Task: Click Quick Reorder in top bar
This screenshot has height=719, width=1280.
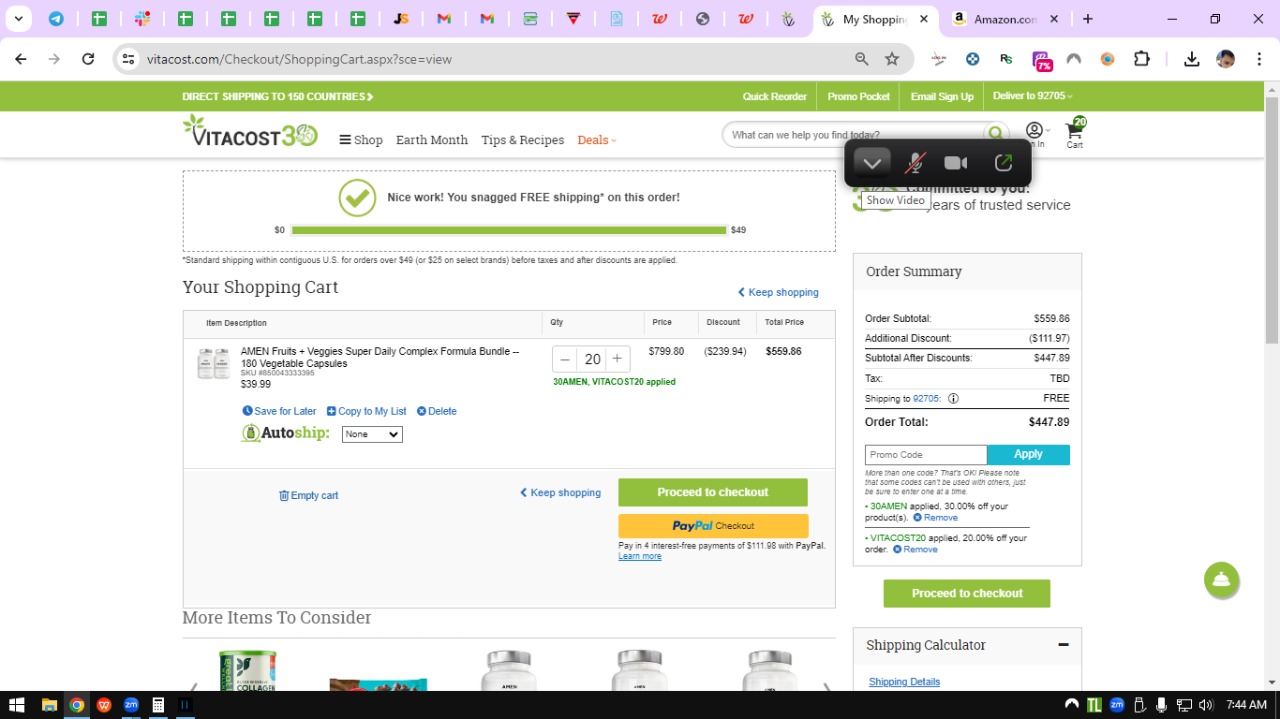Action: point(774,97)
